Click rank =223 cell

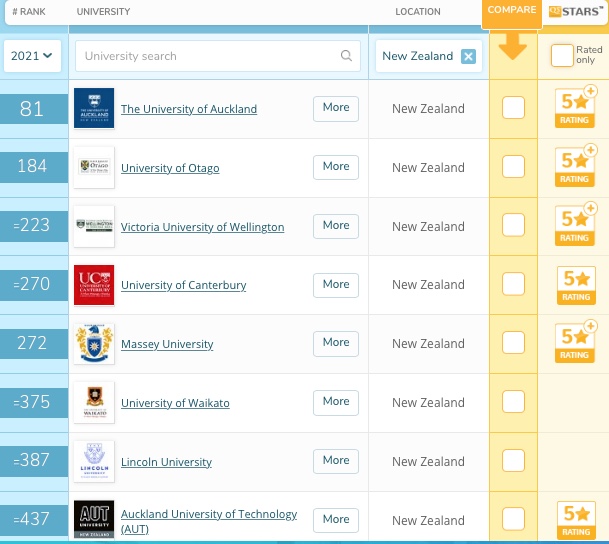tap(34, 226)
